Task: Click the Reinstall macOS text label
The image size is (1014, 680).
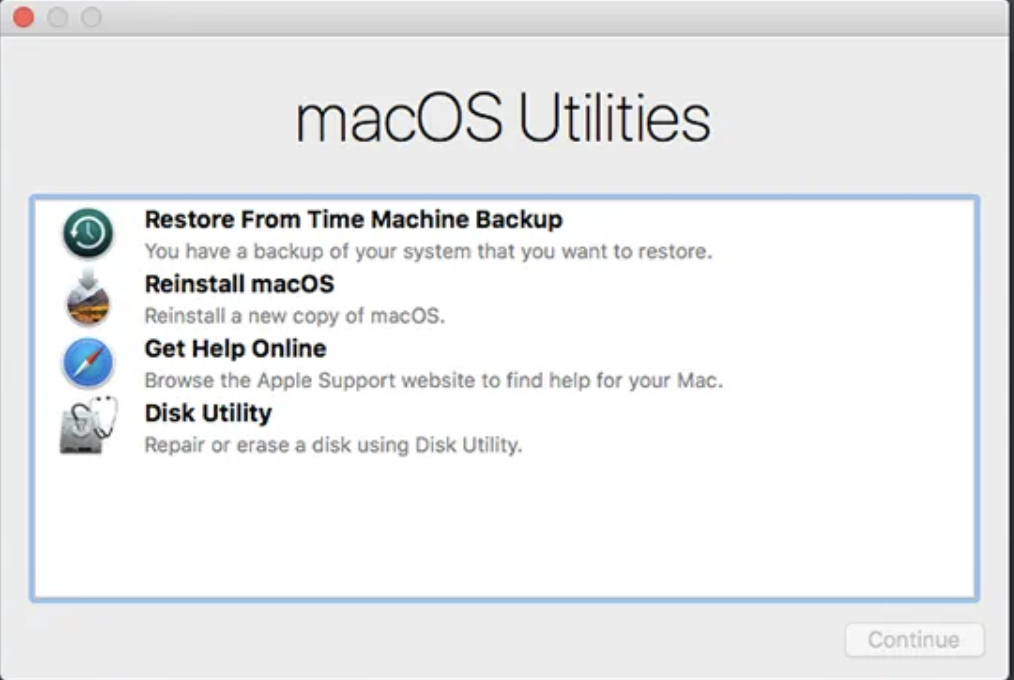Action: (x=240, y=285)
